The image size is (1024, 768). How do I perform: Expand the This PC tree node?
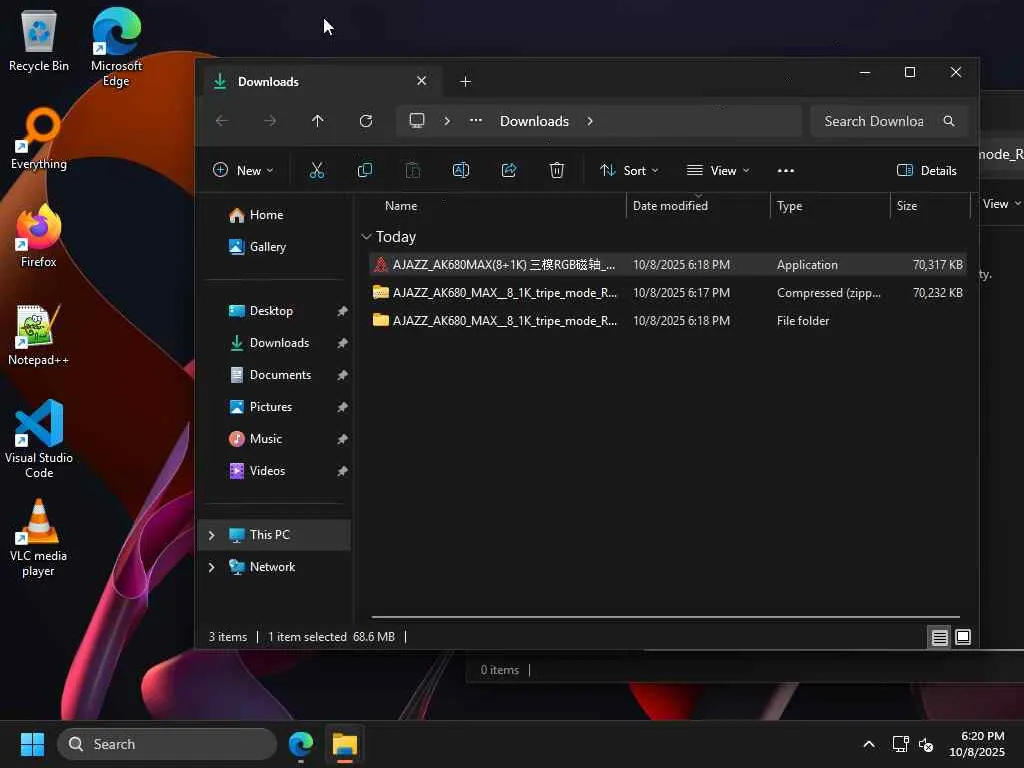click(211, 535)
